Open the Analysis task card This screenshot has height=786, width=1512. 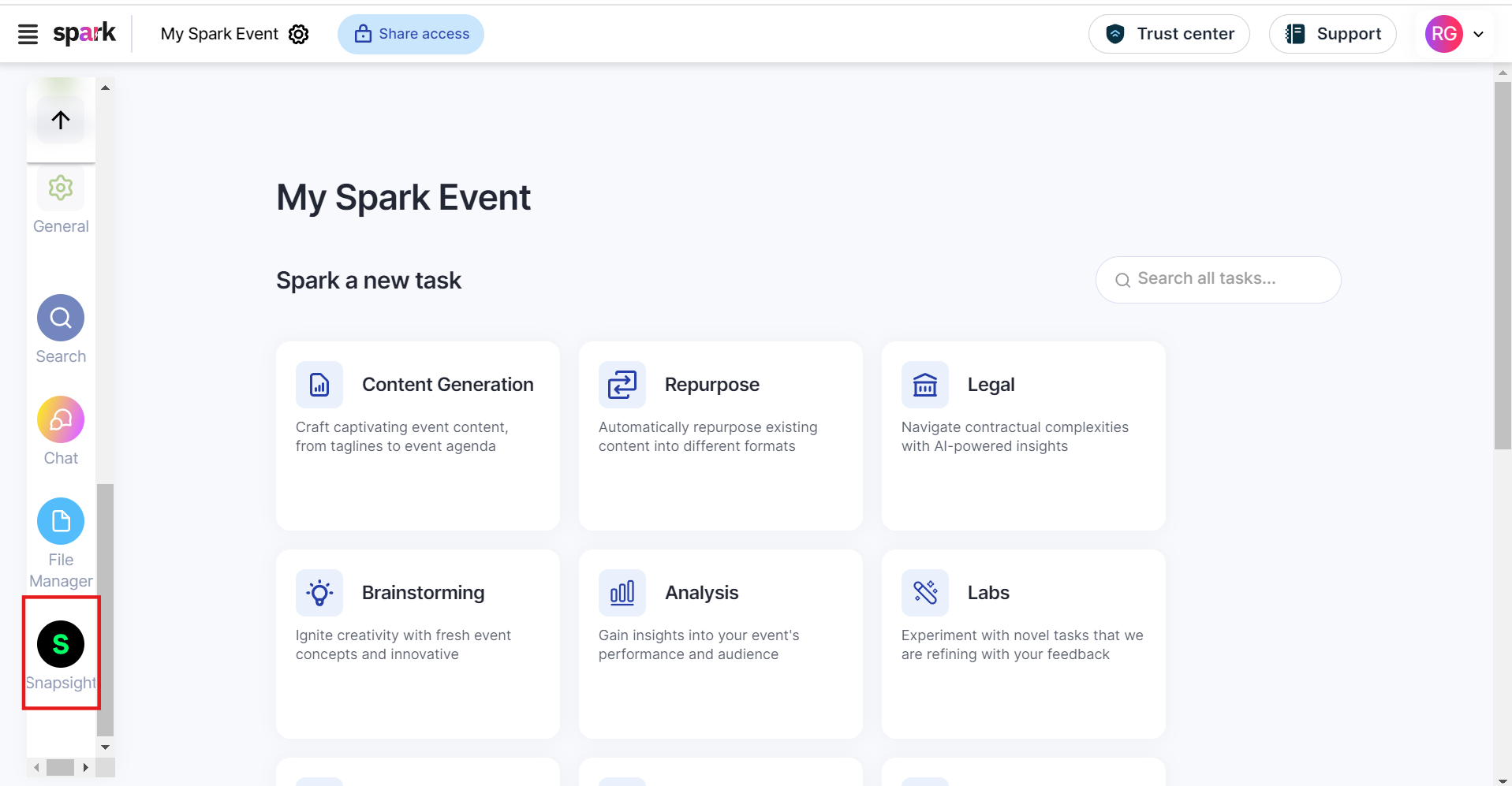[721, 644]
